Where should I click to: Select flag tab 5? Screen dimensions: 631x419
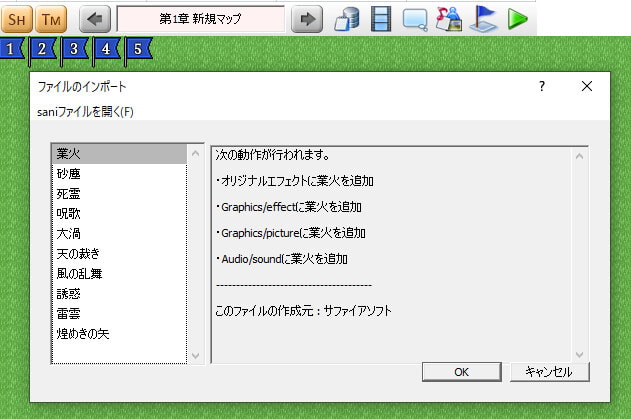(x=139, y=49)
